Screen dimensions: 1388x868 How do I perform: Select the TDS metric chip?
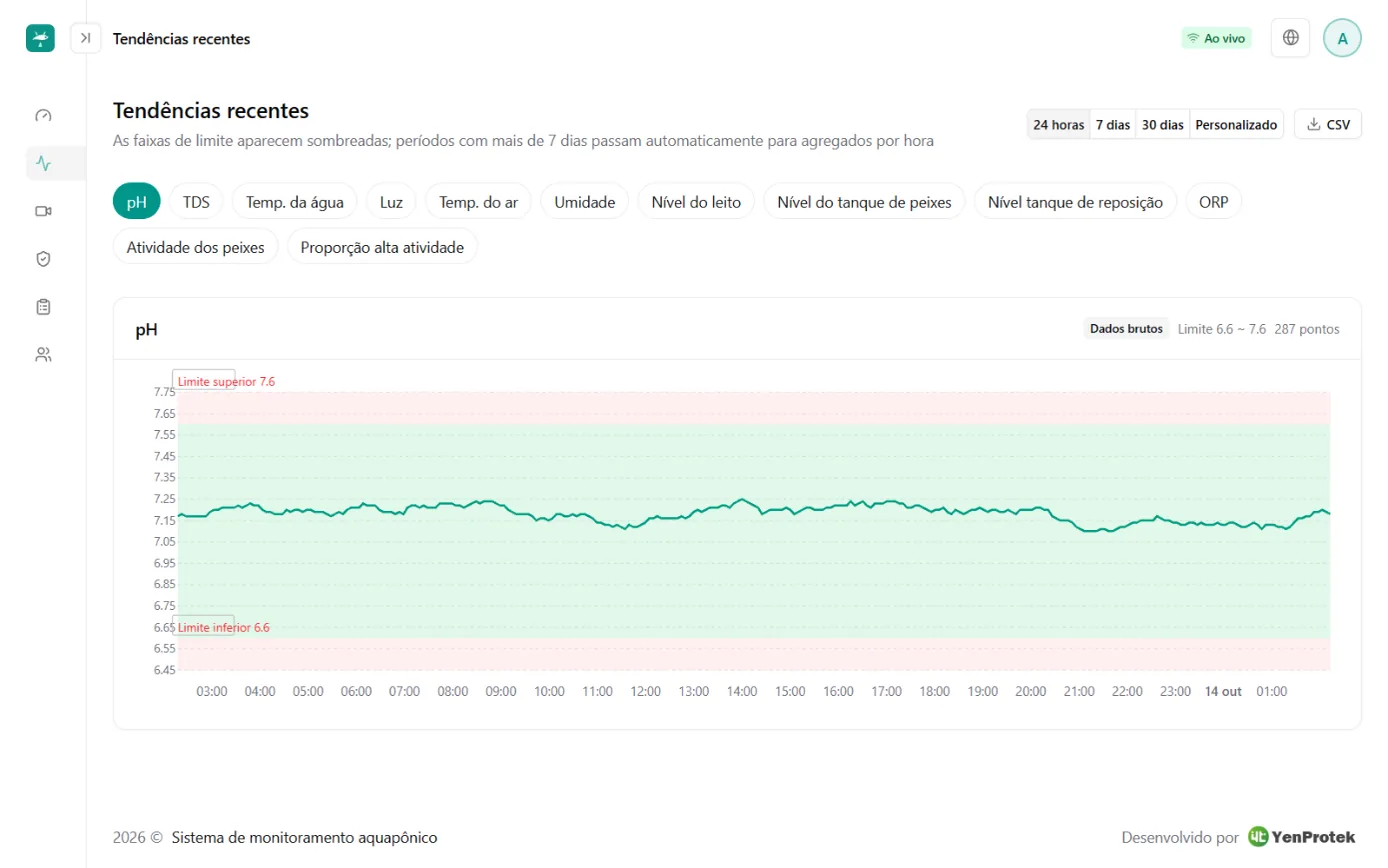coord(196,201)
